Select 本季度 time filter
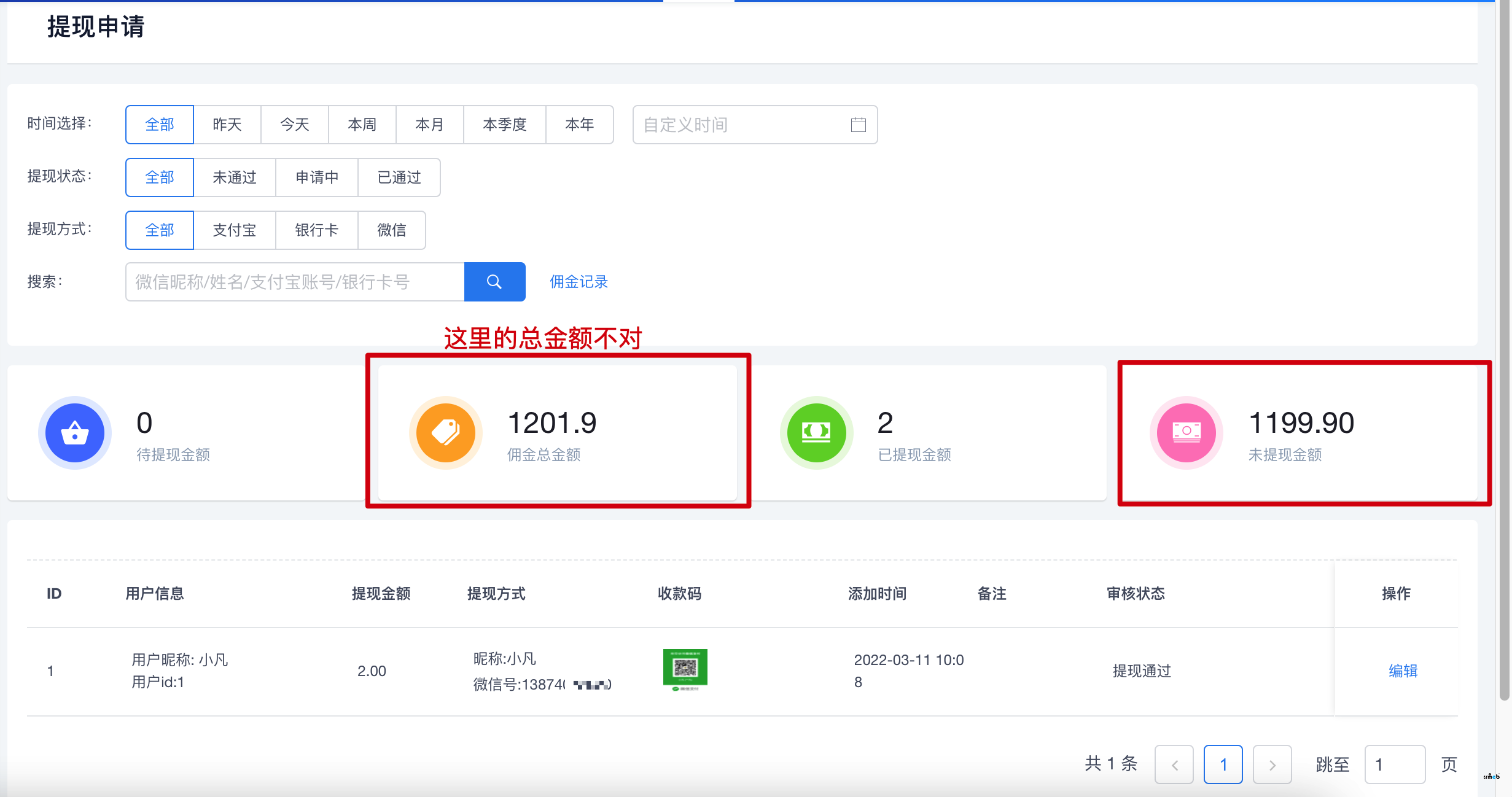Screen dimensions: 1512x797 (505, 125)
